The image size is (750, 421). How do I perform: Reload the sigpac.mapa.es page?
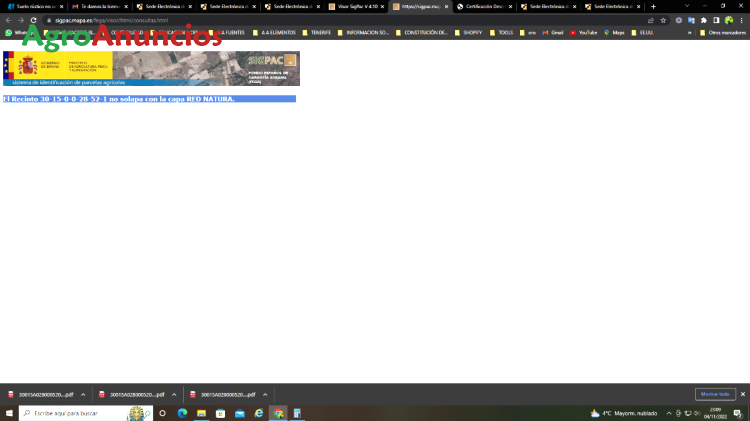pos(33,21)
